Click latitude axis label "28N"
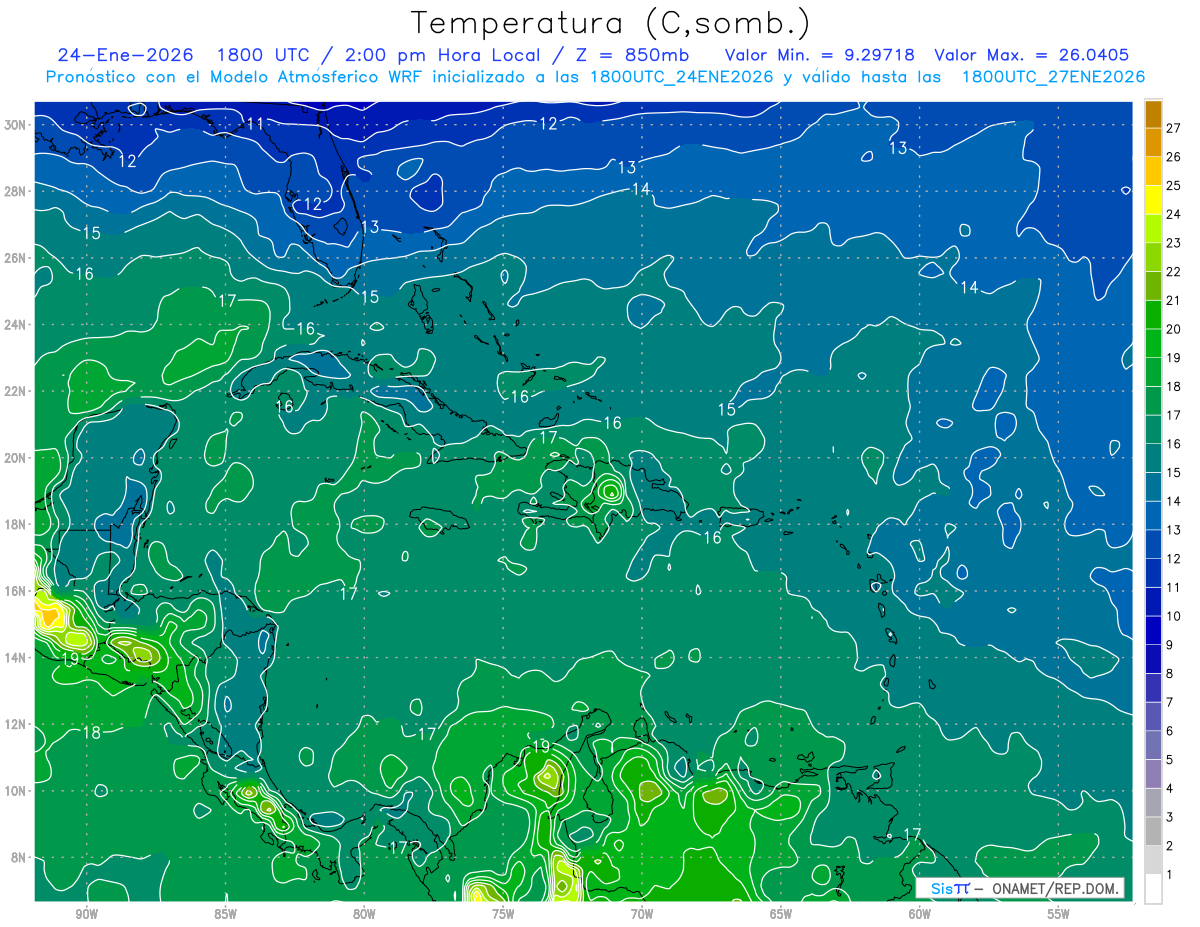Viewport: 1200px width, 927px height. [17, 191]
